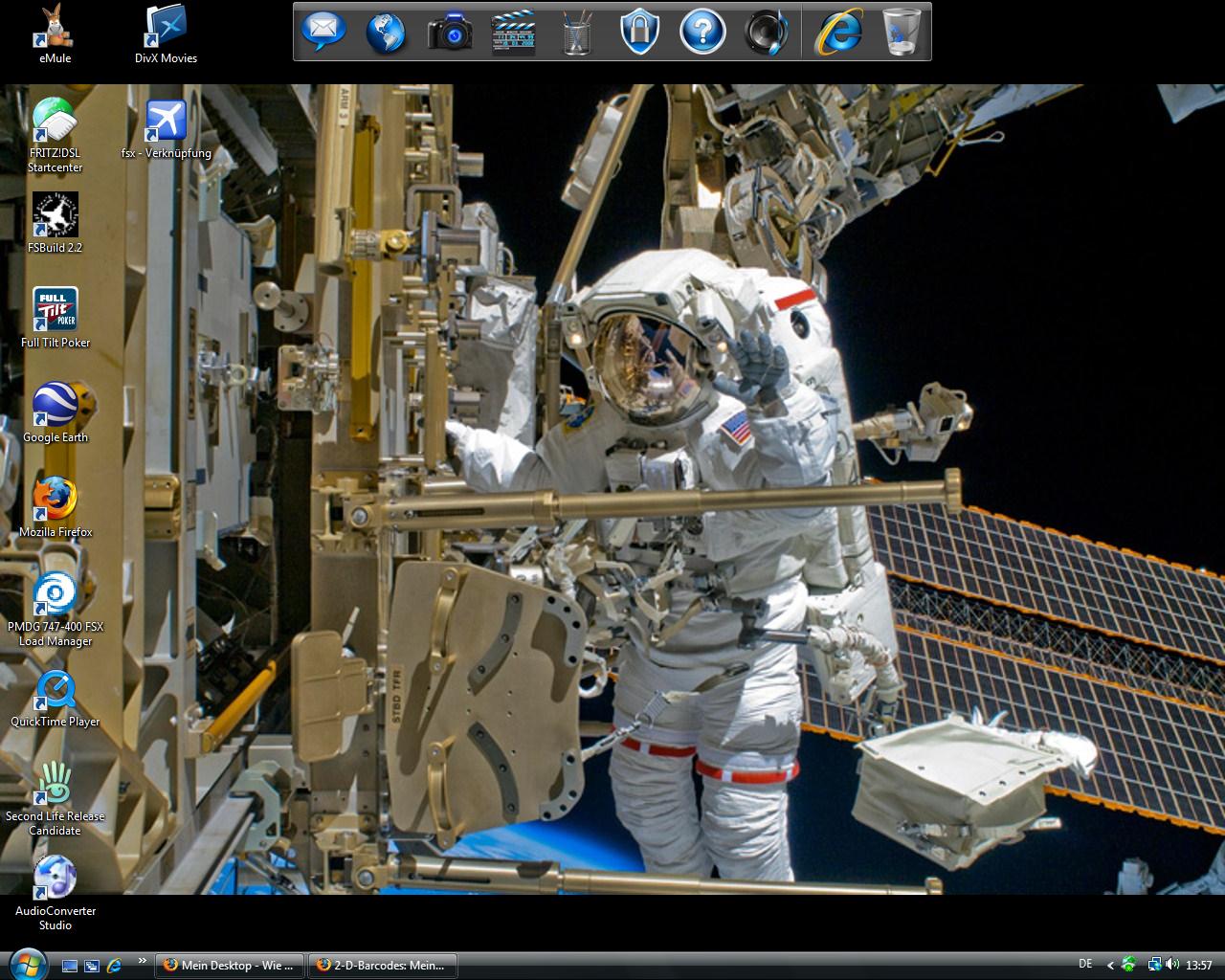Switch to '2-D-Barcodes: Mein...' taskbar window

pos(382,965)
